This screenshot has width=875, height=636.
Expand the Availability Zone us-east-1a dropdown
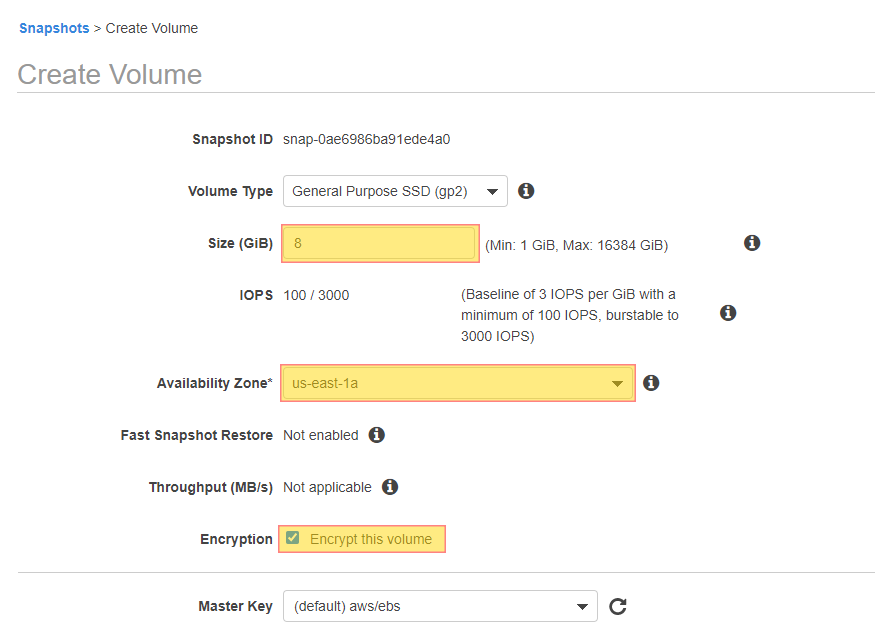tap(458, 383)
